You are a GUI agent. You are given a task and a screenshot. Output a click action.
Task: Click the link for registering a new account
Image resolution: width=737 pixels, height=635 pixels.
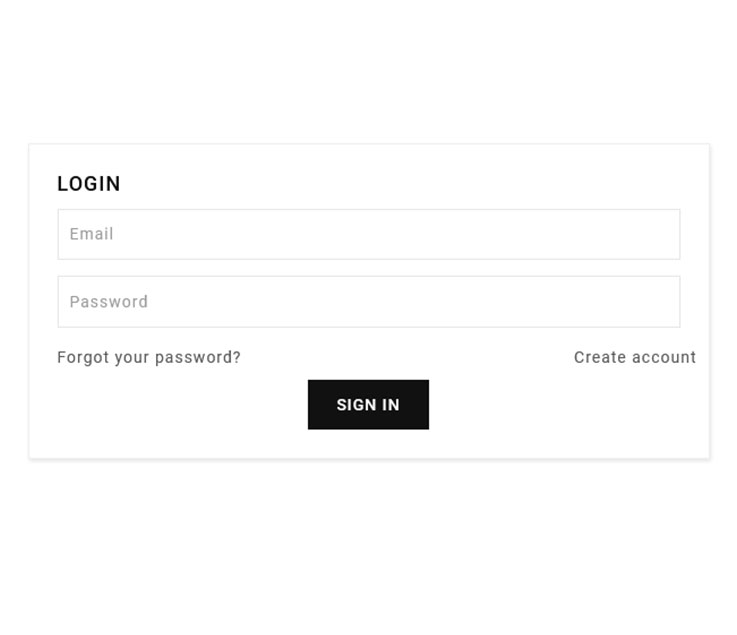[634, 357]
